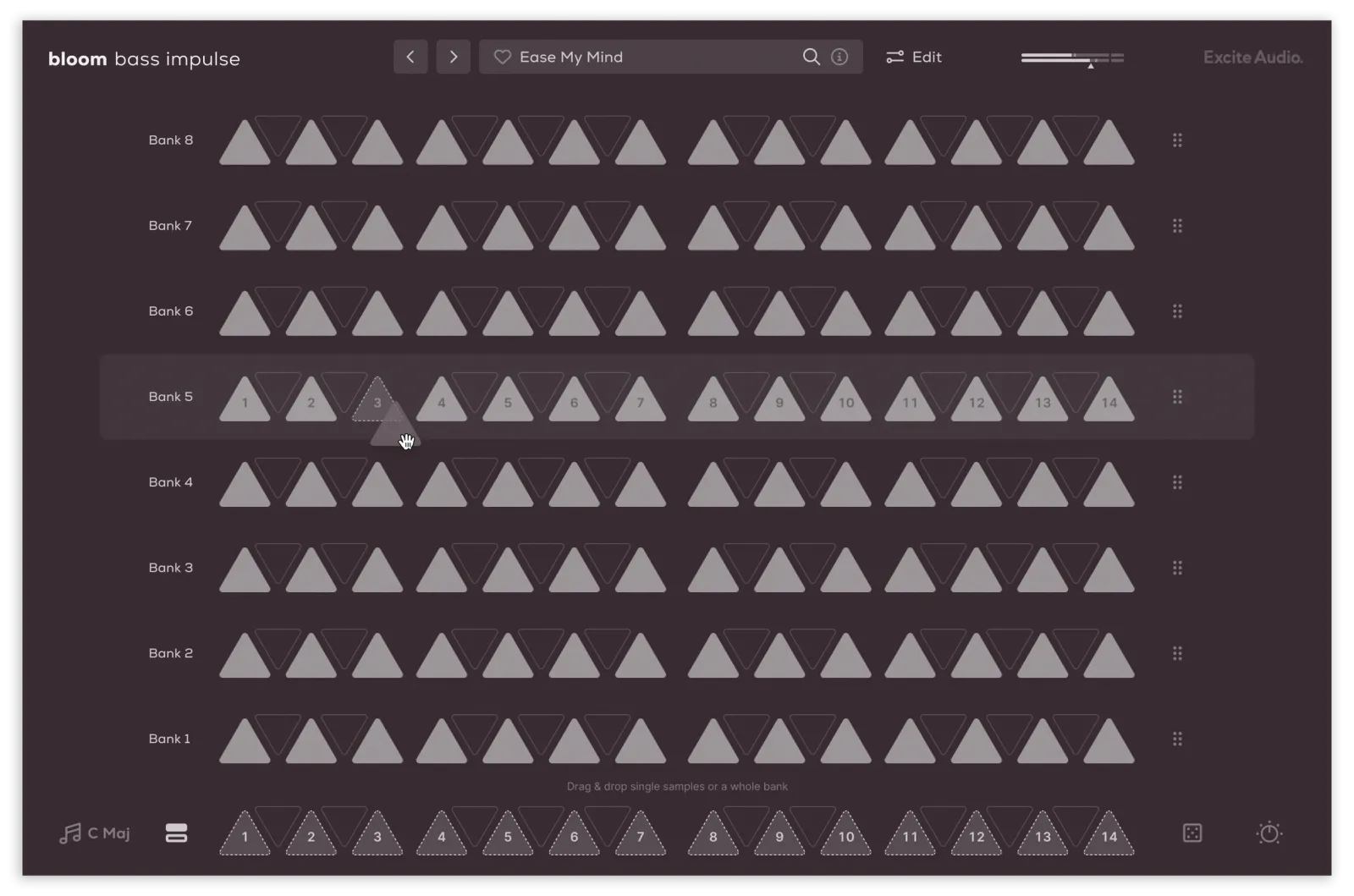Open the C Maj key selector
The image size is (1354, 896).
point(95,833)
